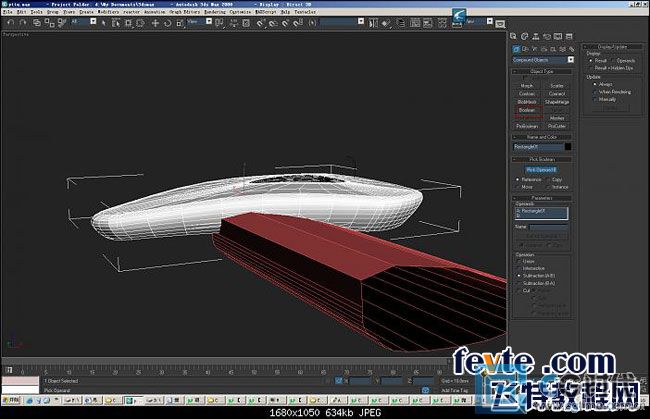Click the Undo arrow icon
This screenshot has height=419, width=650.
tap(11, 23)
